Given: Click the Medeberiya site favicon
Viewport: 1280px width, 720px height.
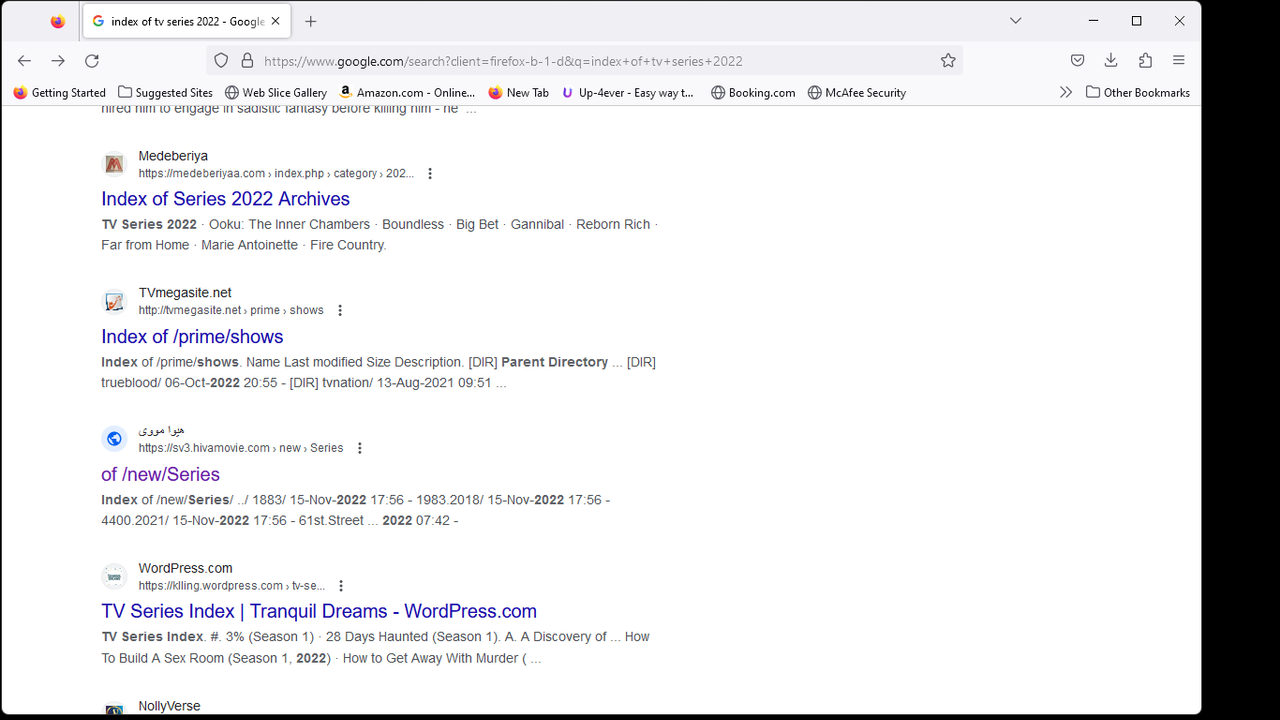Looking at the screenshot, I should pos(115,164).
